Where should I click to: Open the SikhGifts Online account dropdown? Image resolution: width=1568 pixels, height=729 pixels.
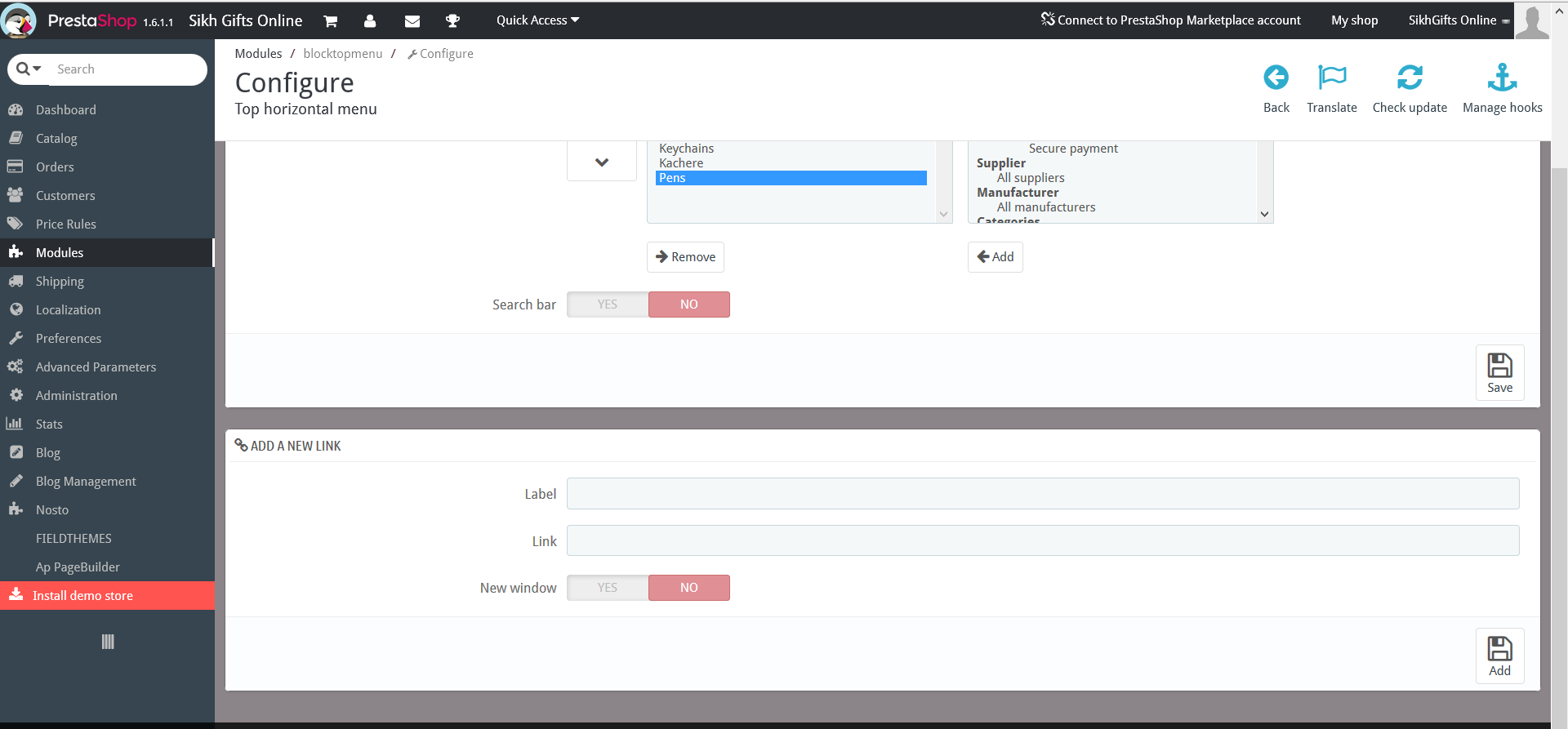[x=1459, y=20]
